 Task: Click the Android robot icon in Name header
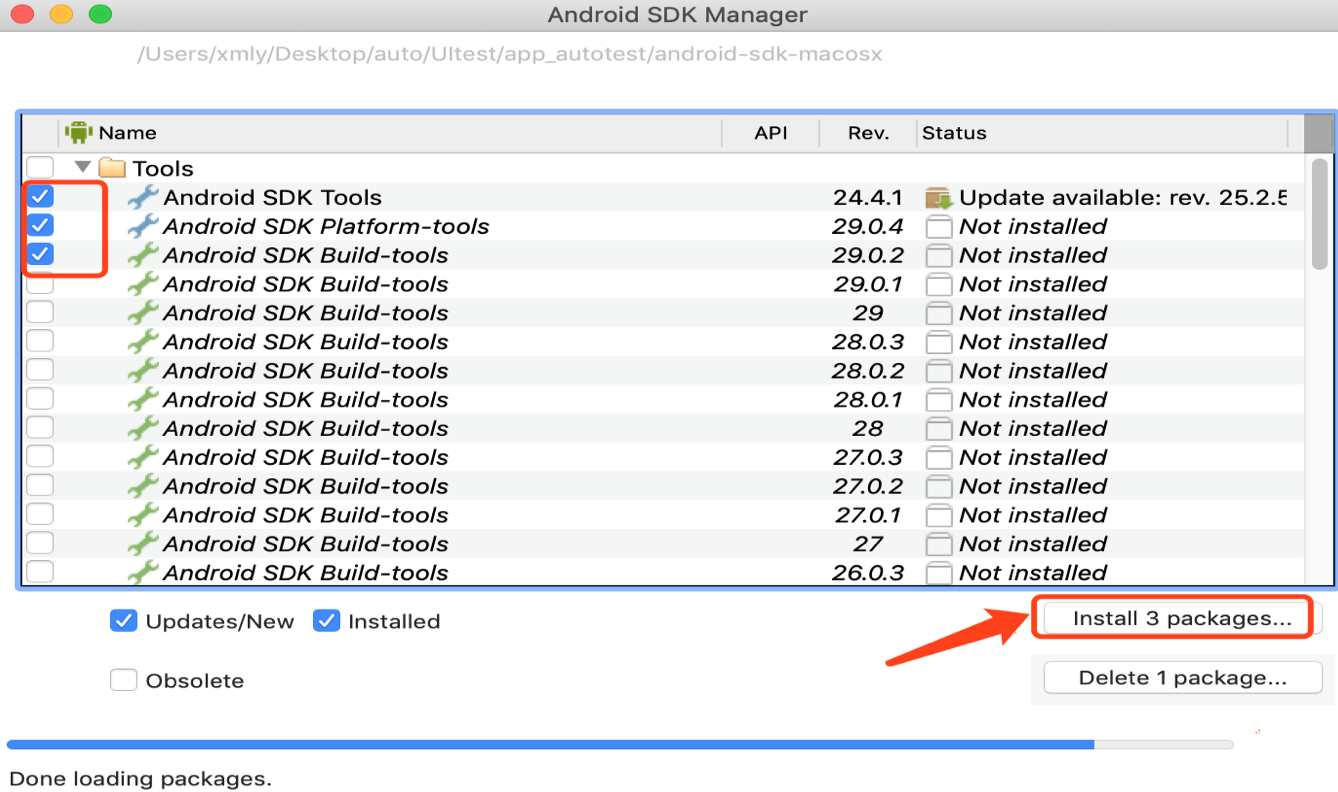(x=78, y=132)
